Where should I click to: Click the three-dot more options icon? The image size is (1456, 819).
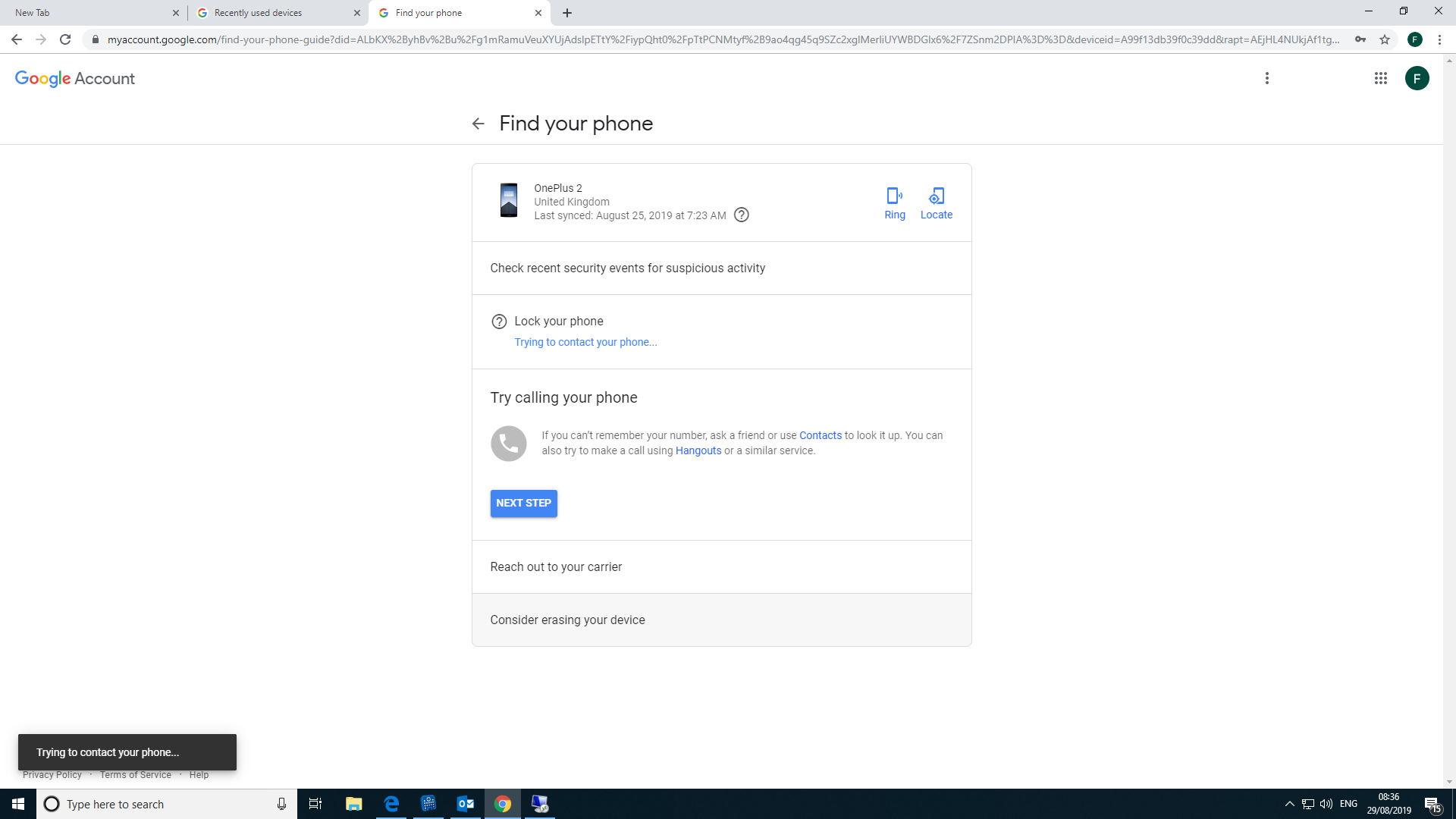tap(1267, 78)
